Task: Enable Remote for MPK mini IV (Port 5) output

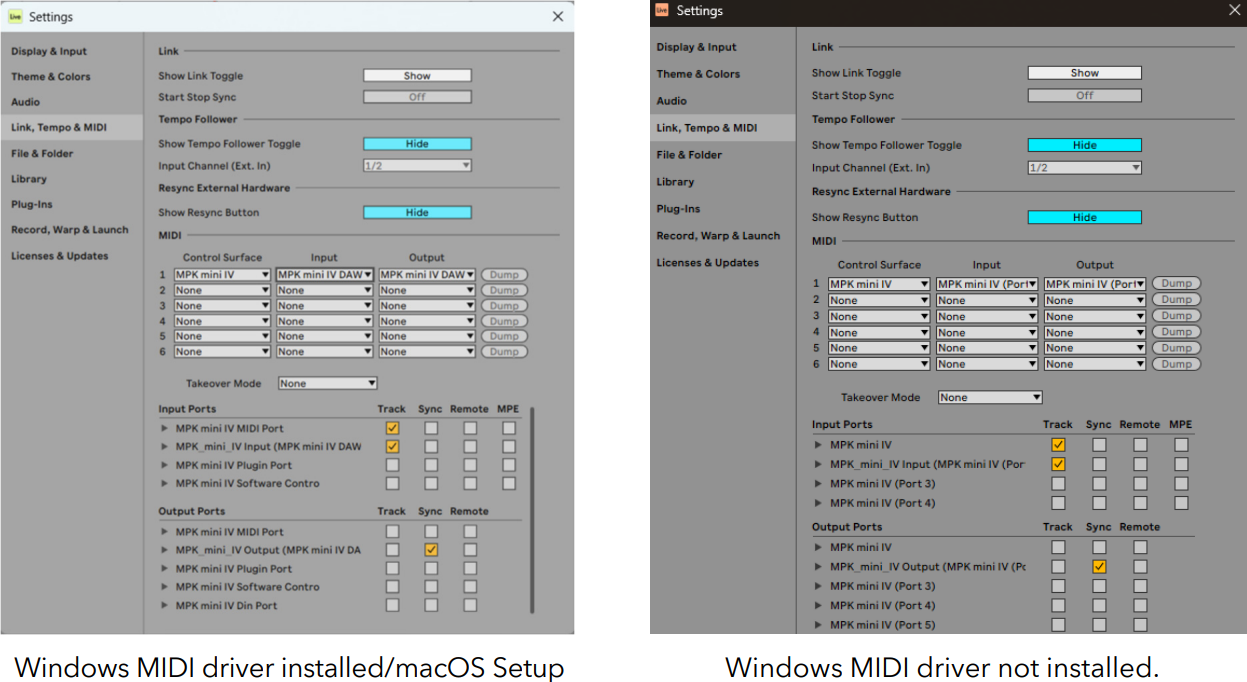Action: point(1140,625)
